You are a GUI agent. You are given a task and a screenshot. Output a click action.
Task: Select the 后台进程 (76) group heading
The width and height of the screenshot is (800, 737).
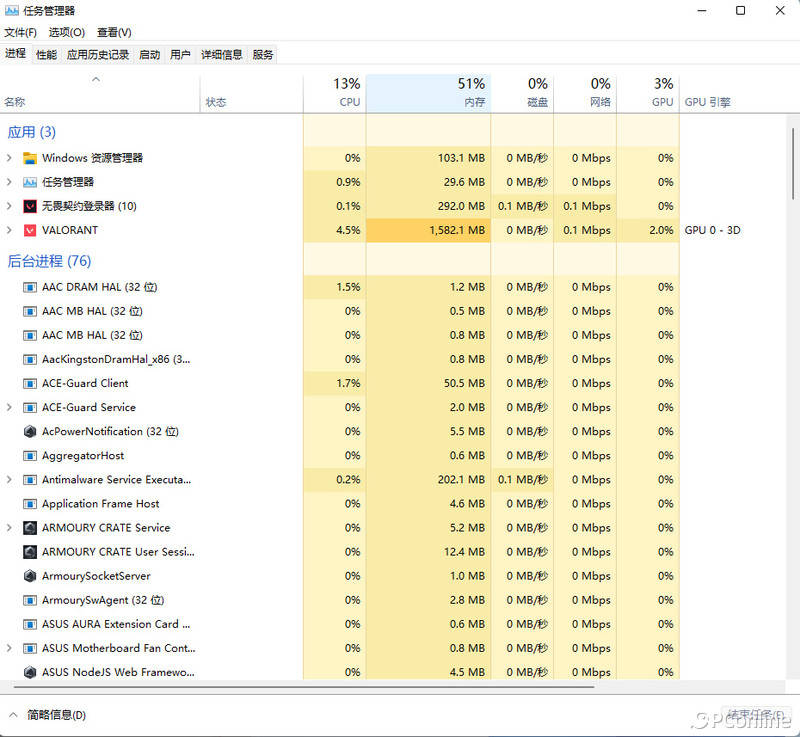(x=49, y=262)
